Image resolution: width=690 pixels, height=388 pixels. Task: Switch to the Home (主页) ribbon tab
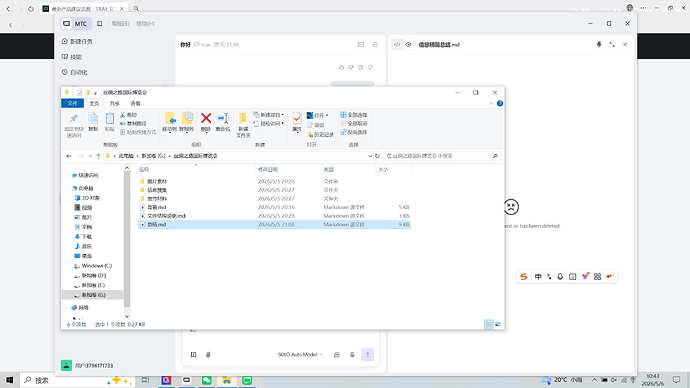(x=94, y=103)
